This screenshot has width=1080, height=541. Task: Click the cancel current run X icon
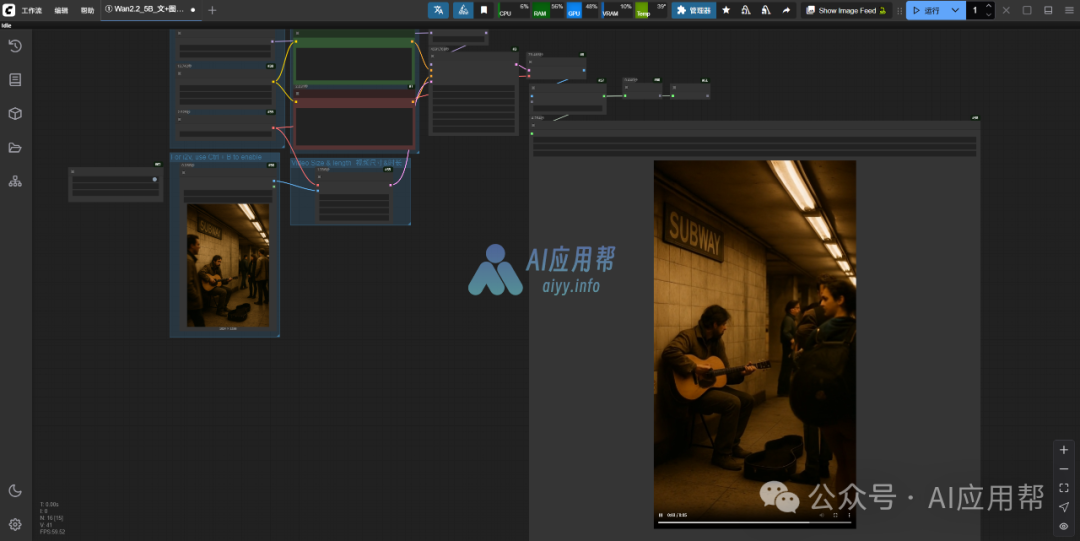[1006, 10]
